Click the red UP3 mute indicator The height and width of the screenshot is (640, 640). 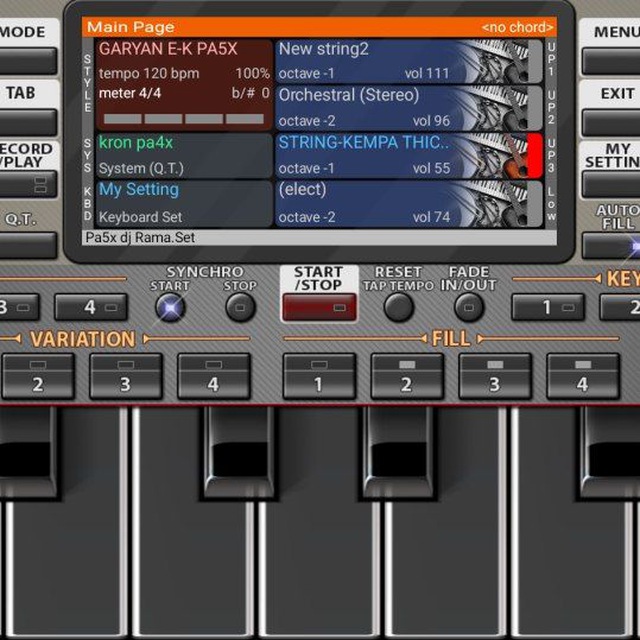(535, 156)
